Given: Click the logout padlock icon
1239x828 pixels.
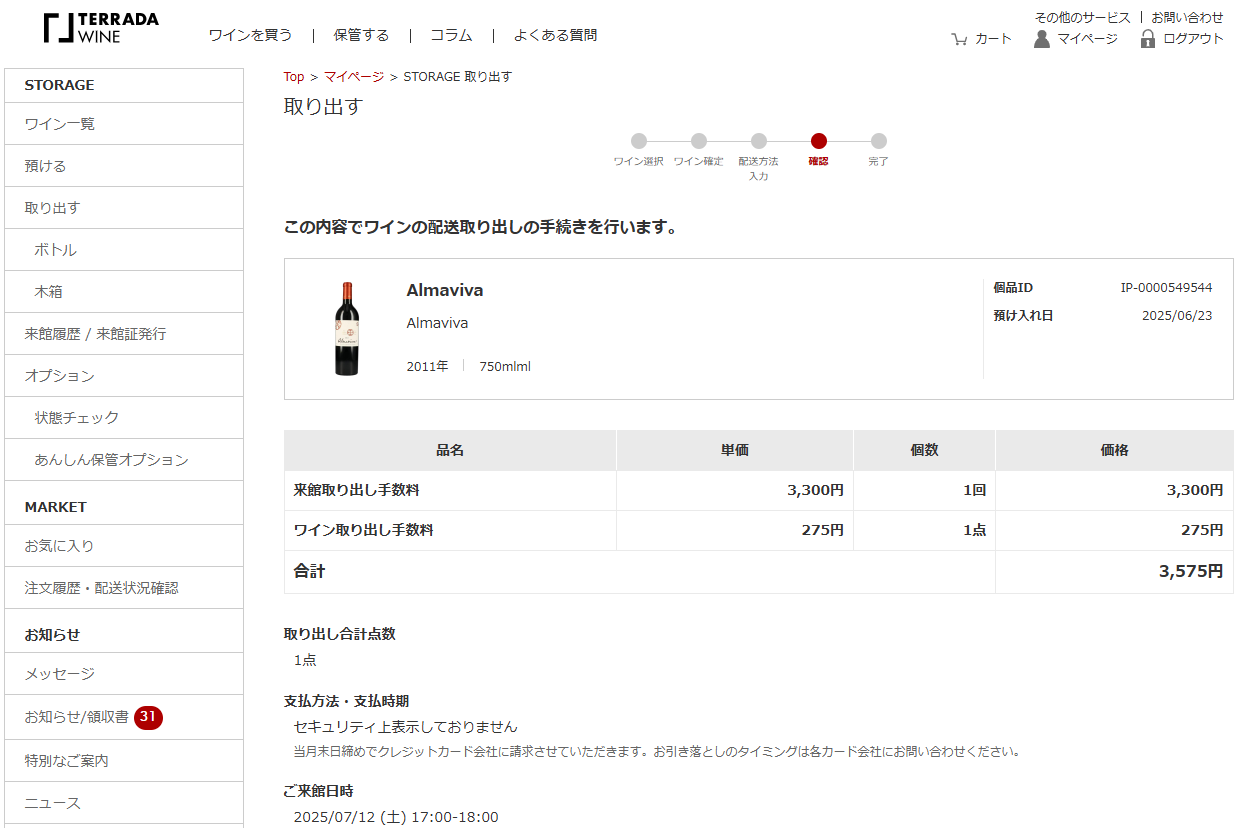Looking at the screenshot, I should (1148, 39).
